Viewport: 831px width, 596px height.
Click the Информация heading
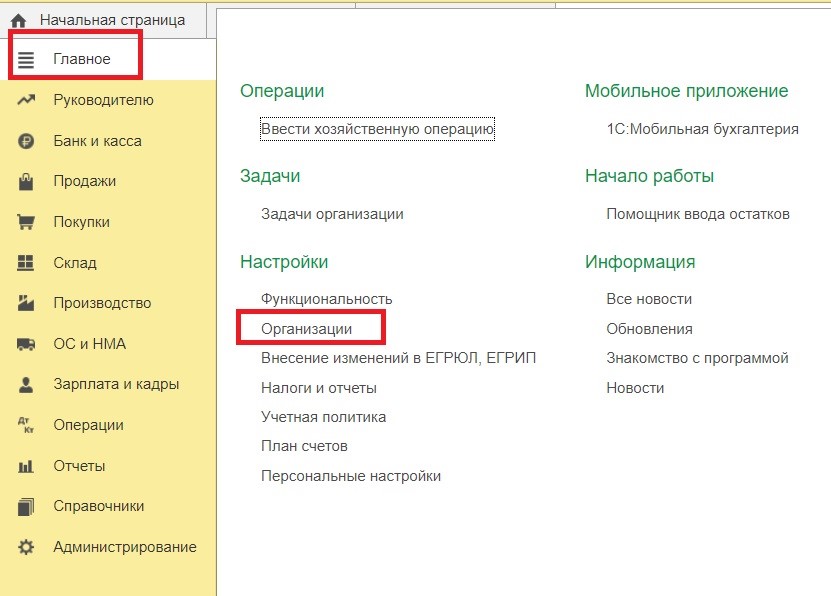[x=640, y=262]
